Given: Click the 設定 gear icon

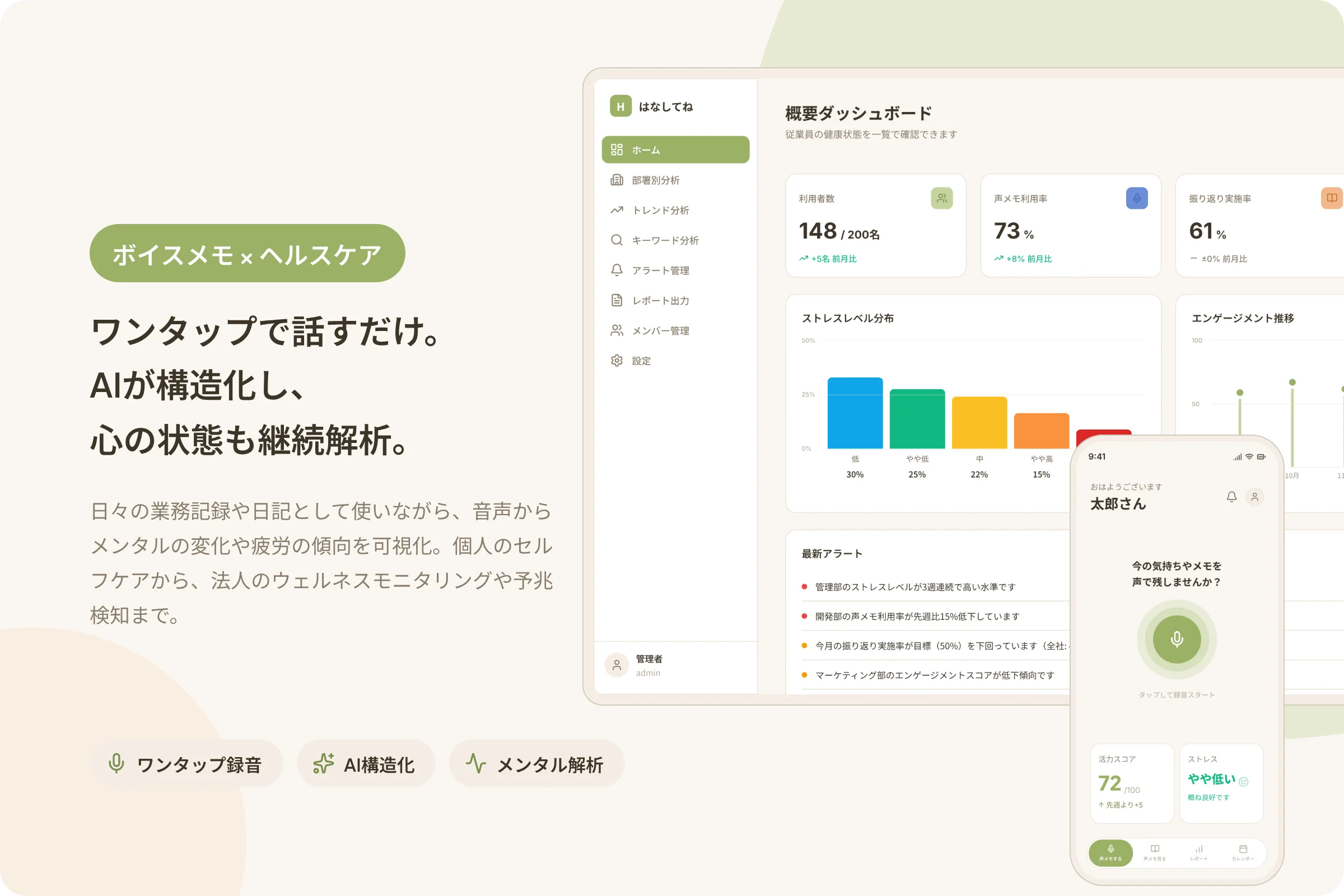Looking at the screenshot, I should pyautogui.click(x=617, y=361).
